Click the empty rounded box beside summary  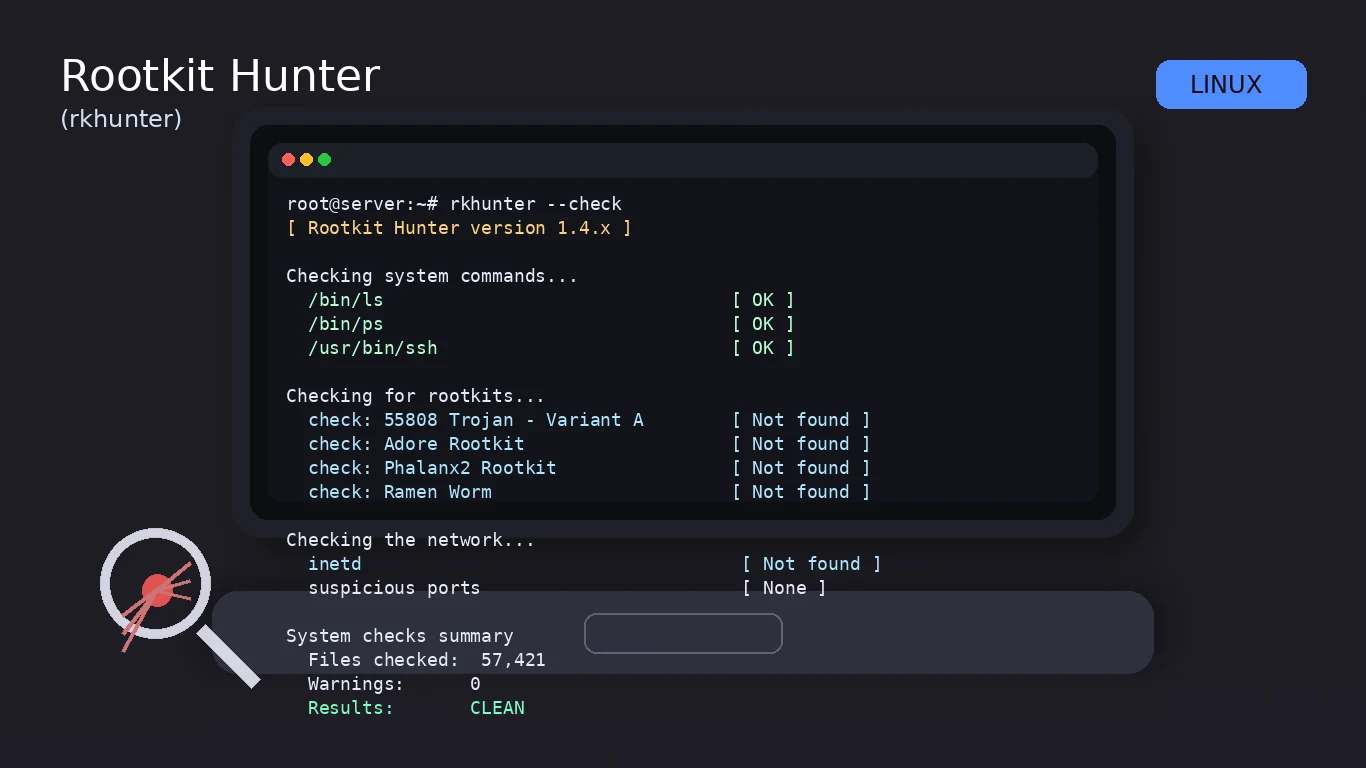pyautogui.click(x=683, y=633)
